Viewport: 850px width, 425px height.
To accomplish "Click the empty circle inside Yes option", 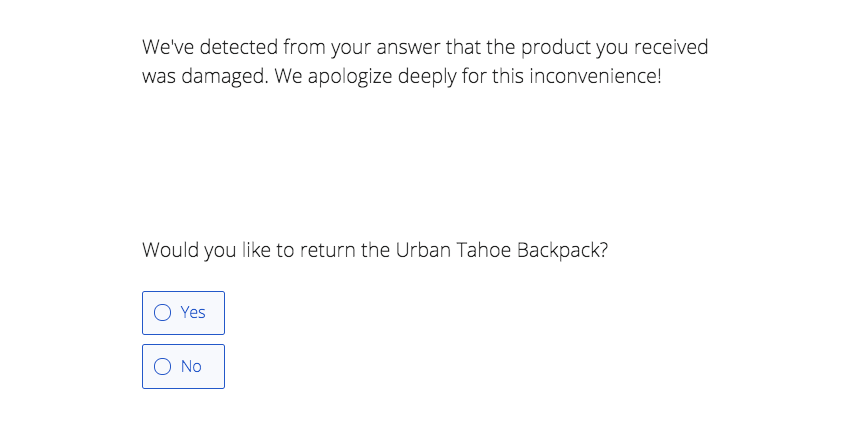I will point(163,313).
